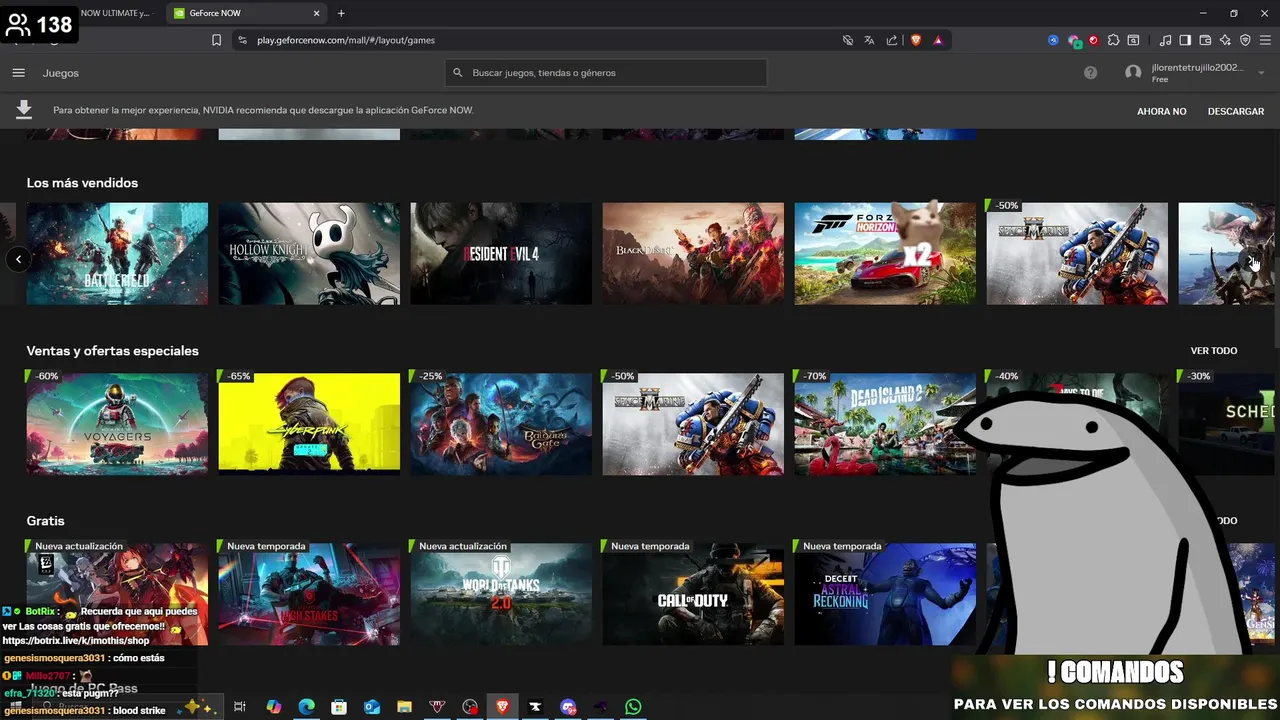
Task: Open Microsoft Edge from the taskbar
Action: (306, 707)
